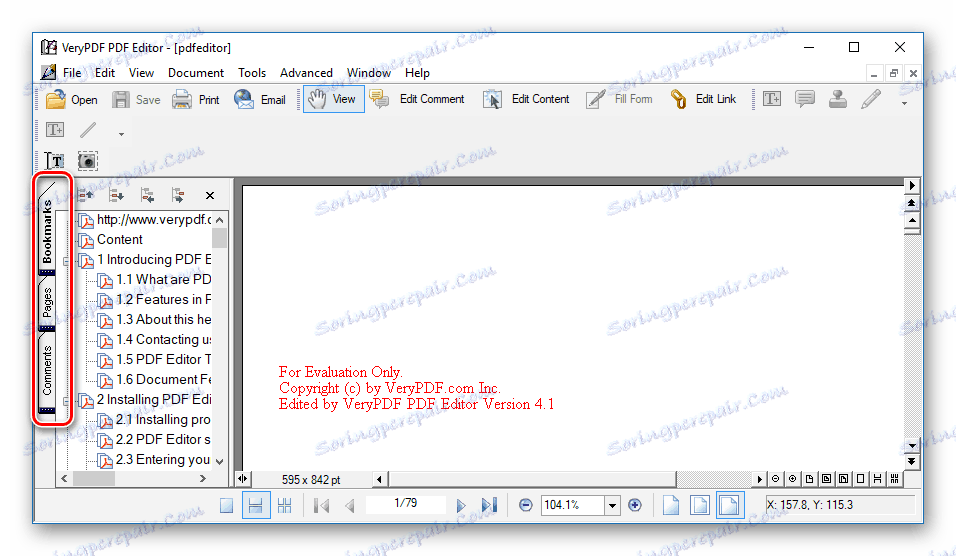
Task: Zoom in with the plus magnifier button
Action: (x=635, y=505)
